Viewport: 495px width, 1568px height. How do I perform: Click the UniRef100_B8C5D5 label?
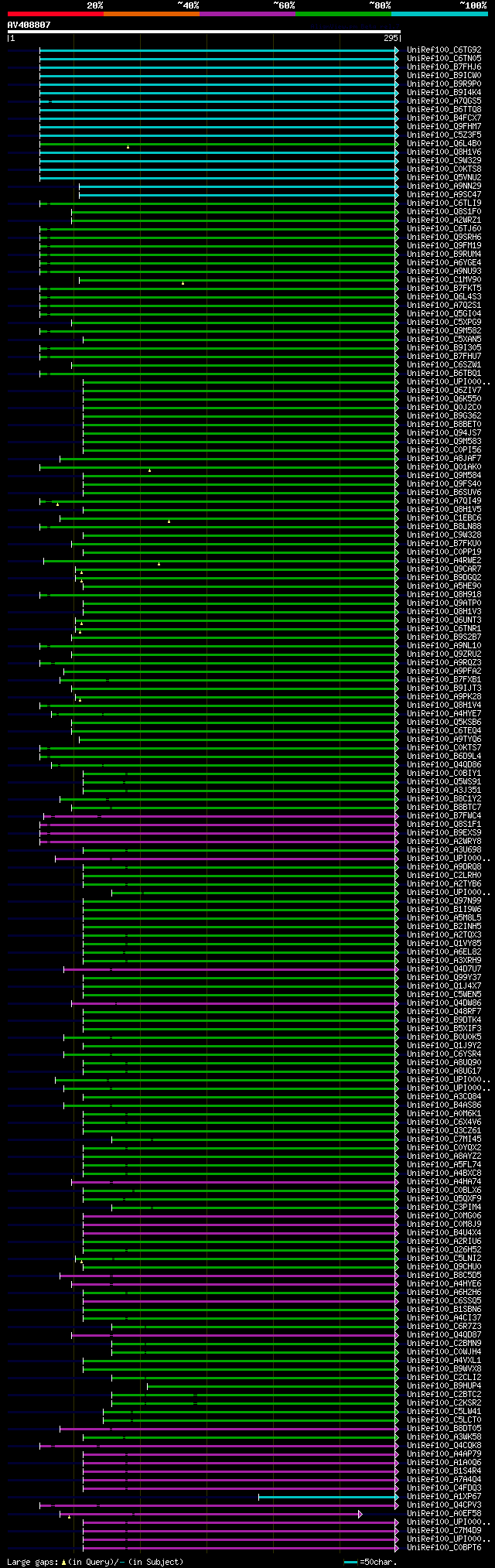(444, 1276)
